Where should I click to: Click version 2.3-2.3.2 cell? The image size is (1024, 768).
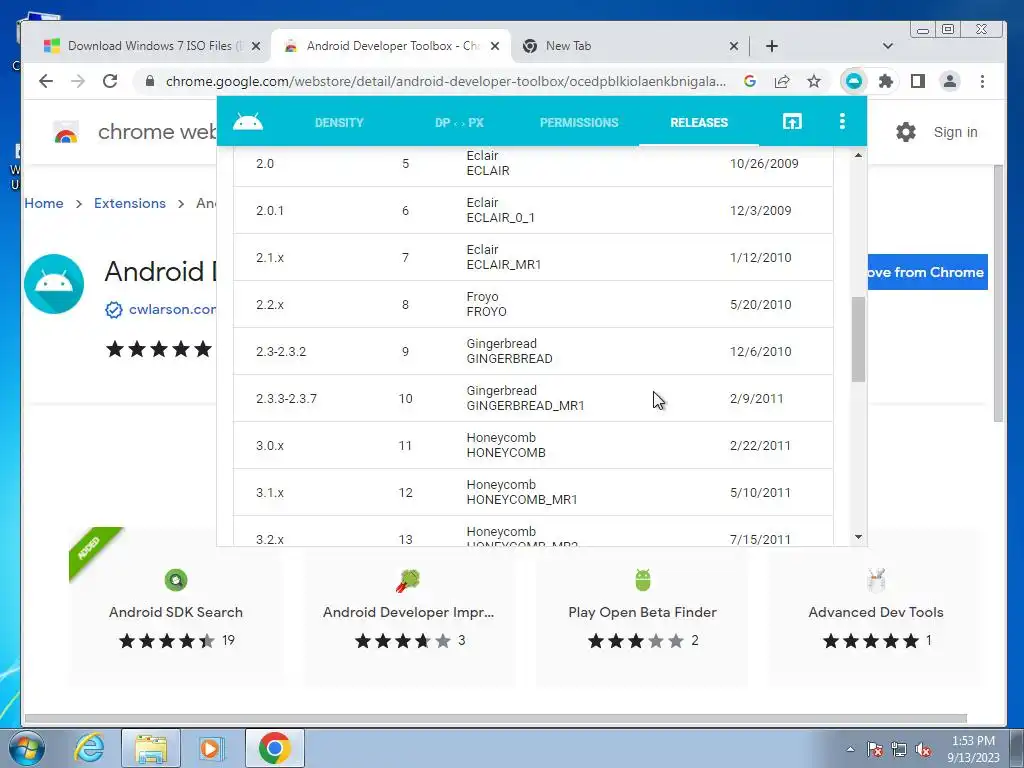coord(281,351)
